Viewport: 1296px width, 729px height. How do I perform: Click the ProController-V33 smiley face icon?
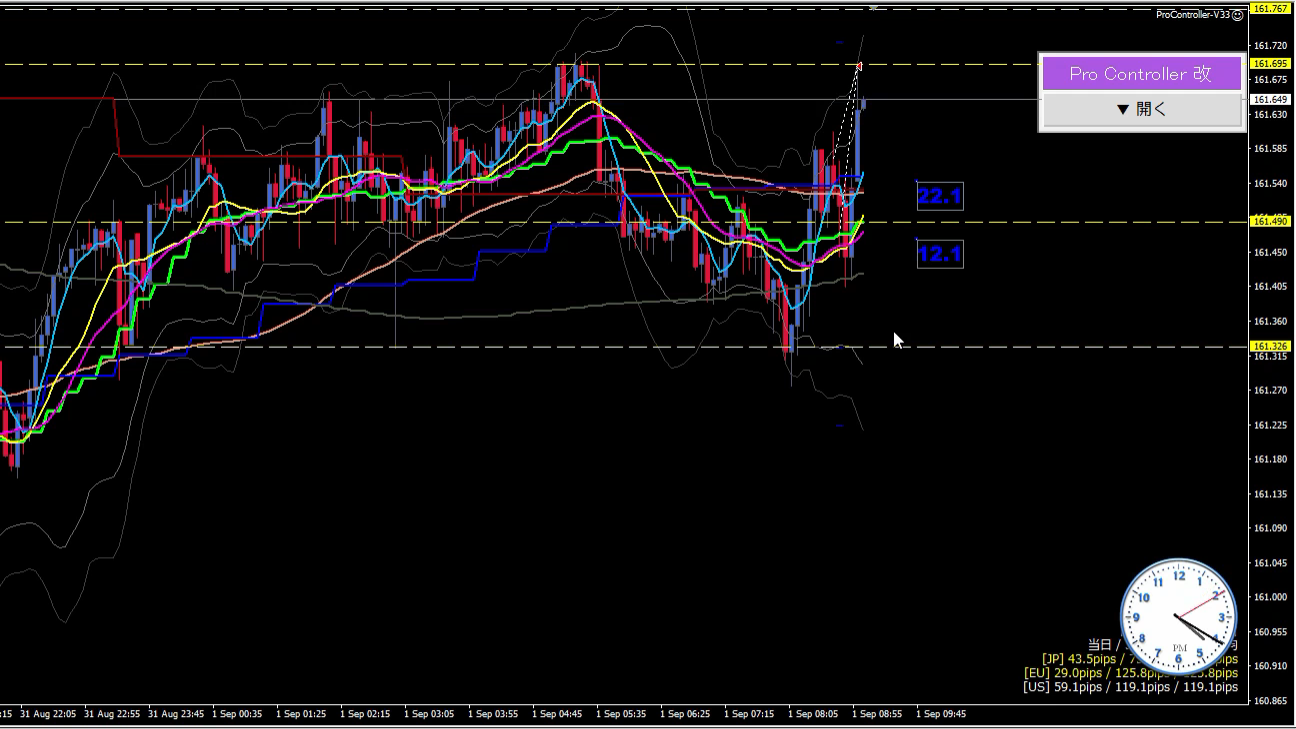[x=1237, y=14]
